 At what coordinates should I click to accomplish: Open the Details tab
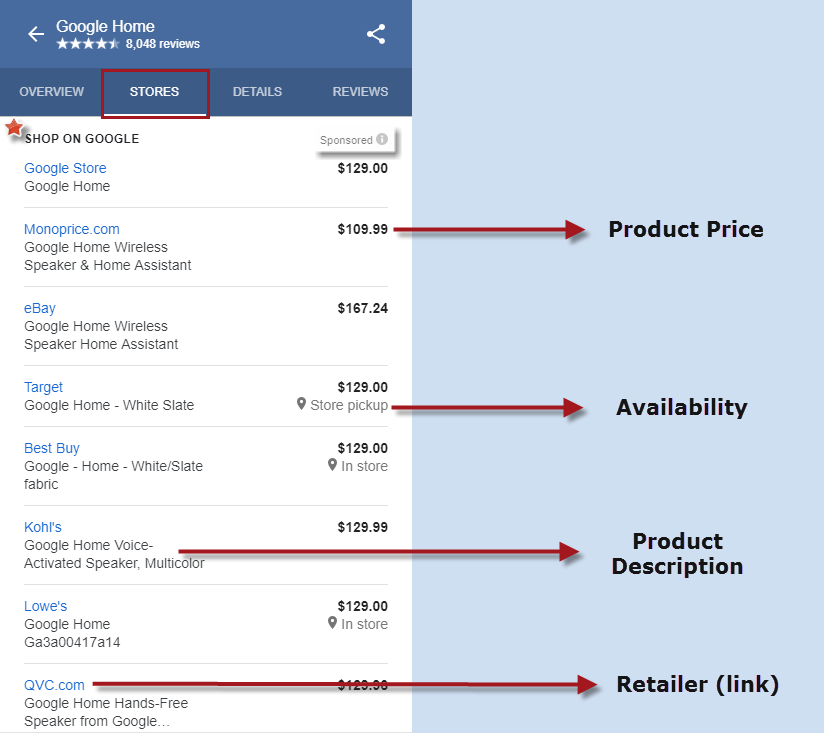pos(257,92)
